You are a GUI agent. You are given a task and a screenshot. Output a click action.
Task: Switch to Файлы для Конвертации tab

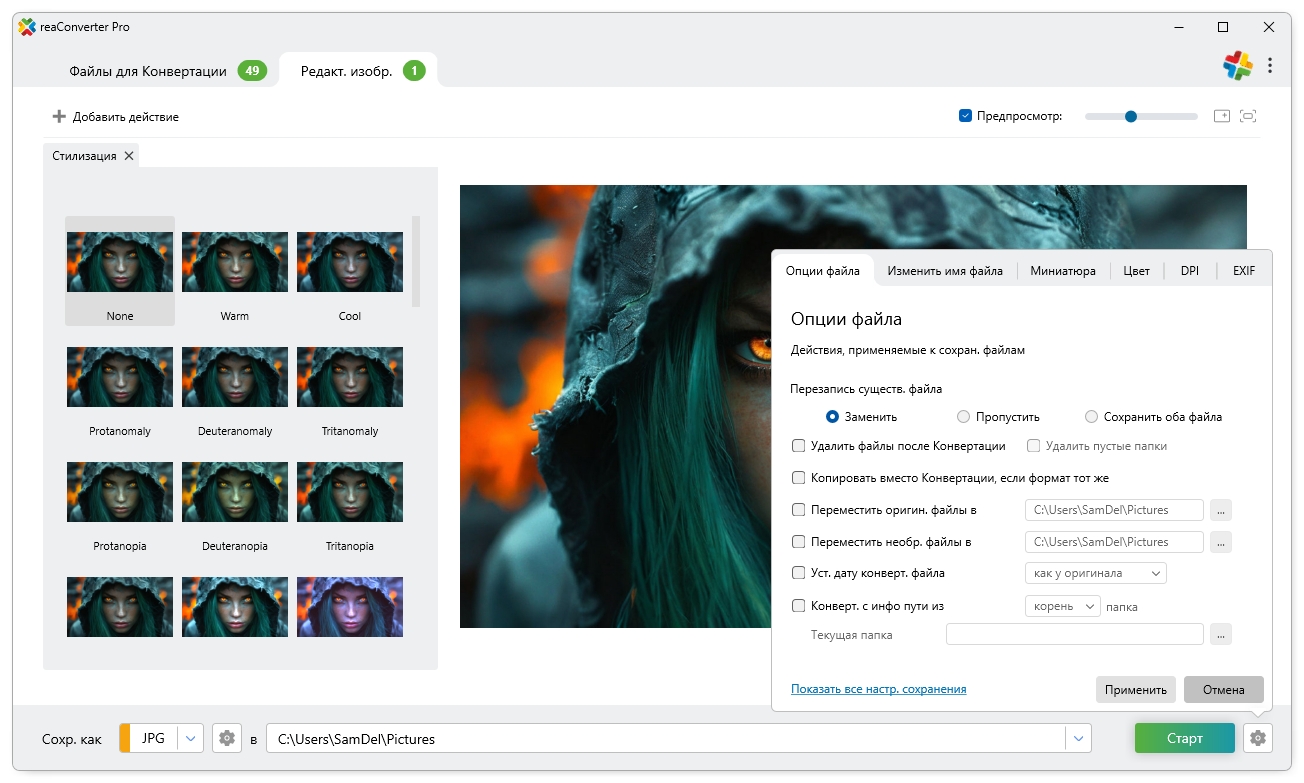click(x=148, y=71)
